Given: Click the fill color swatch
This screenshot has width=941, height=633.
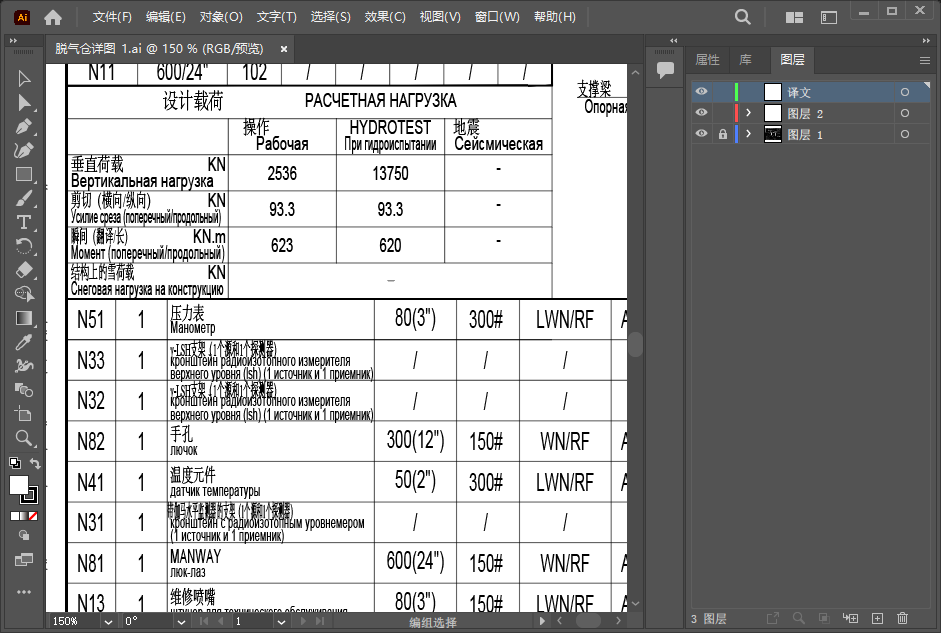Looking at the screenshot, I should coord(19,485).
